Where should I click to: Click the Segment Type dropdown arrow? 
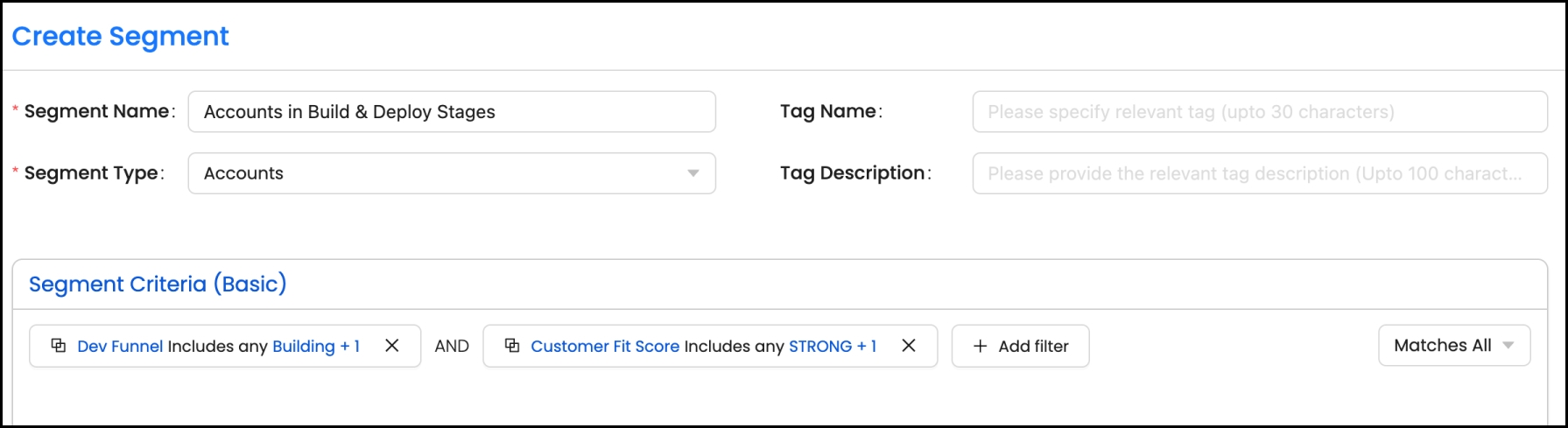(x=693, y=173)
